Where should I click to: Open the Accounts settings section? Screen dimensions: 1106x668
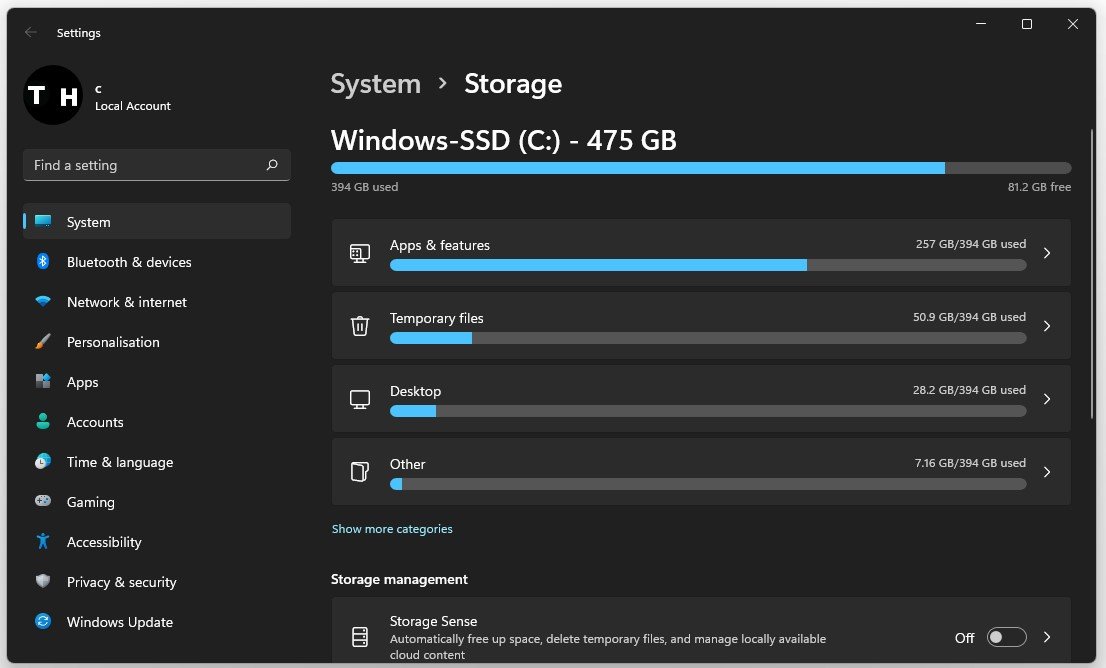(x=95, y=422)
